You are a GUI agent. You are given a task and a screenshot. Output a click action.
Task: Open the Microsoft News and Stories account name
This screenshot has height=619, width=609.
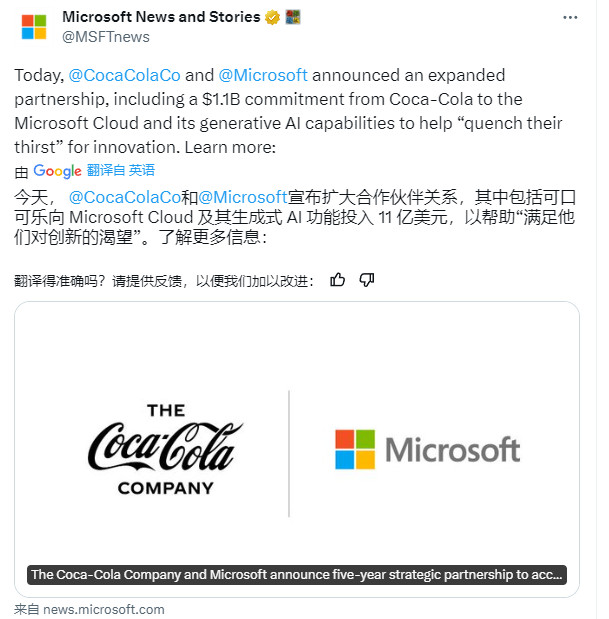point(161,17)
